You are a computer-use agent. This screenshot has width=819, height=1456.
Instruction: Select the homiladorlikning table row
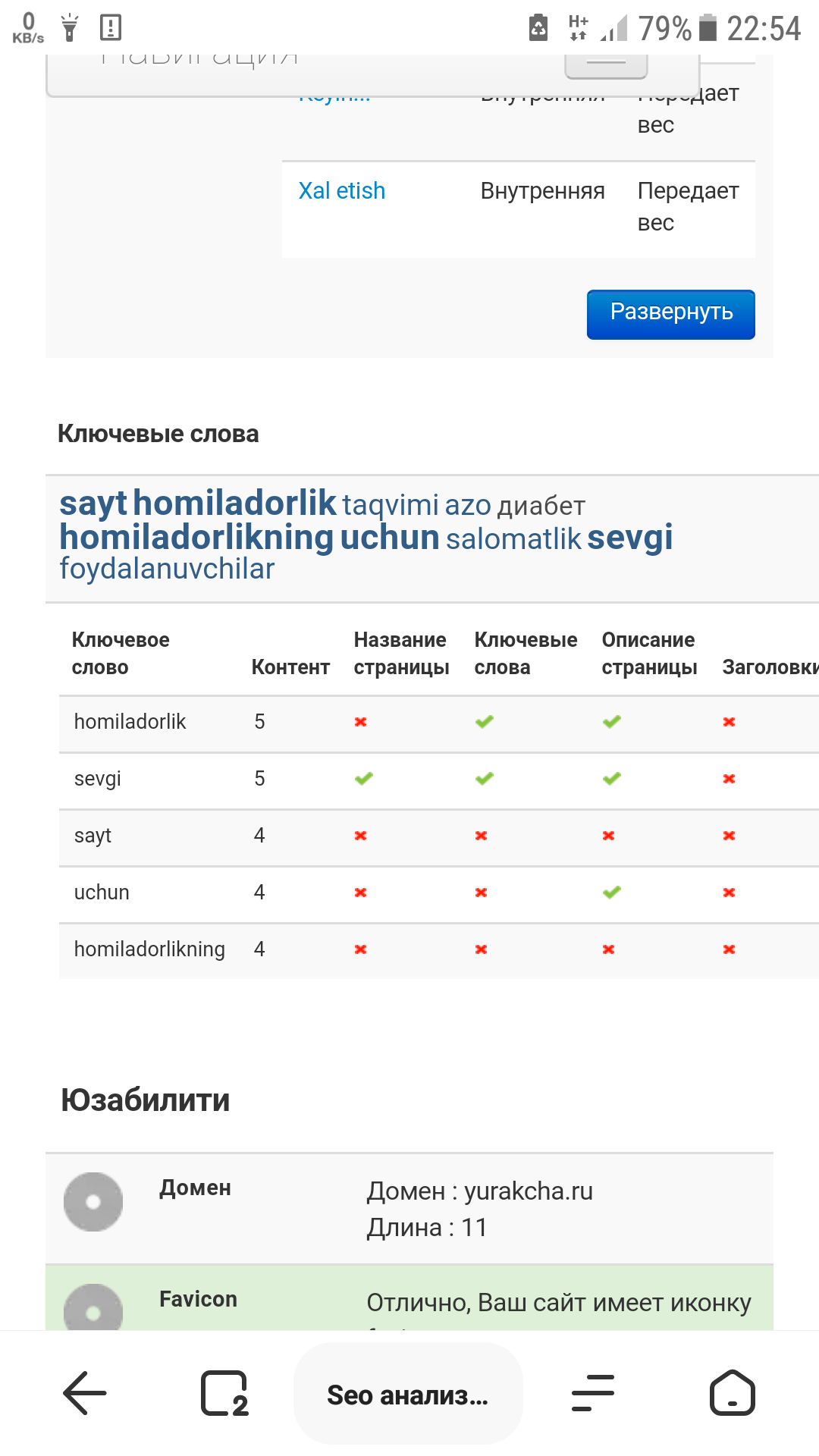coord(149,949)
